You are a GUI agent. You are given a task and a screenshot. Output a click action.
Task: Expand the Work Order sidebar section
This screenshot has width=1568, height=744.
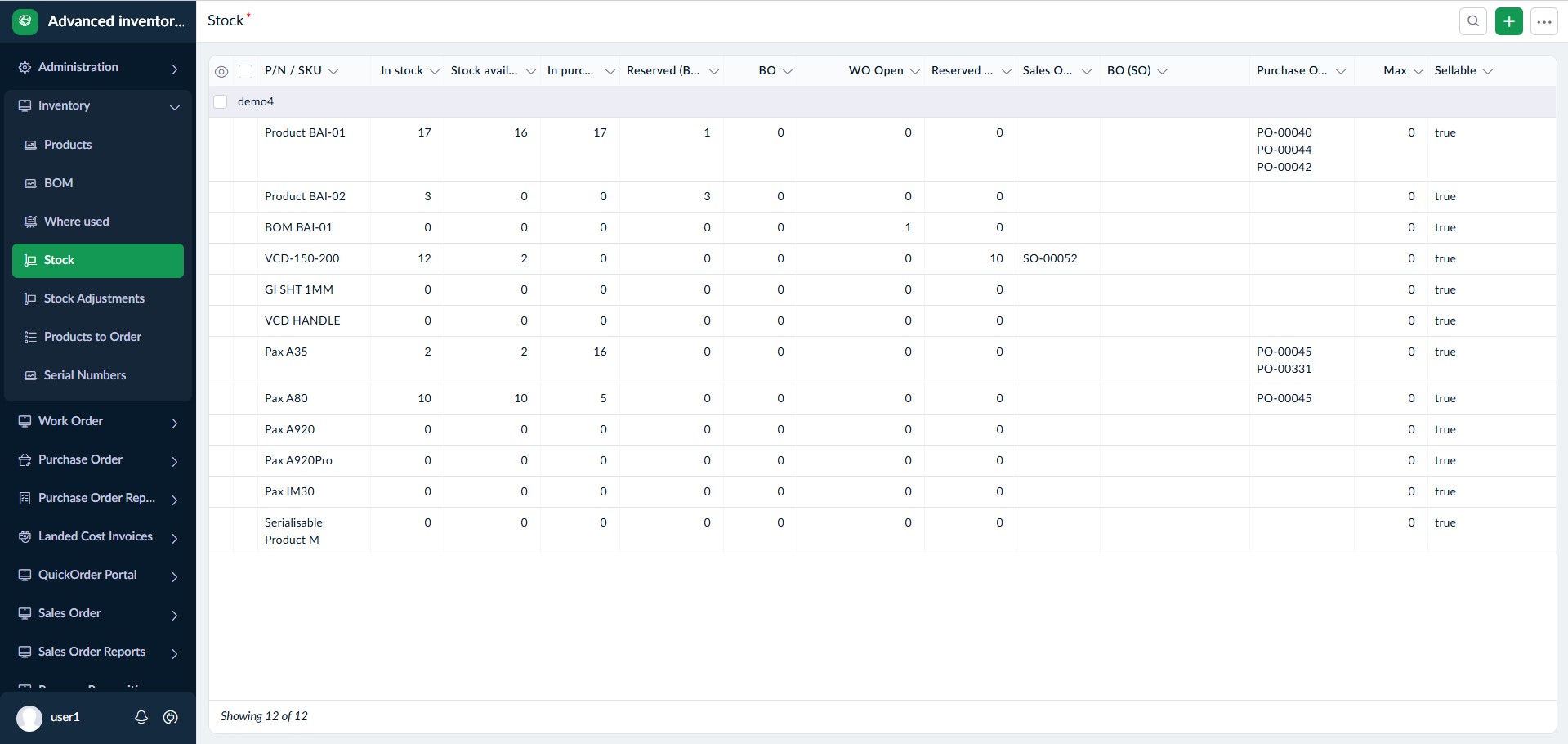click(174, 422)
